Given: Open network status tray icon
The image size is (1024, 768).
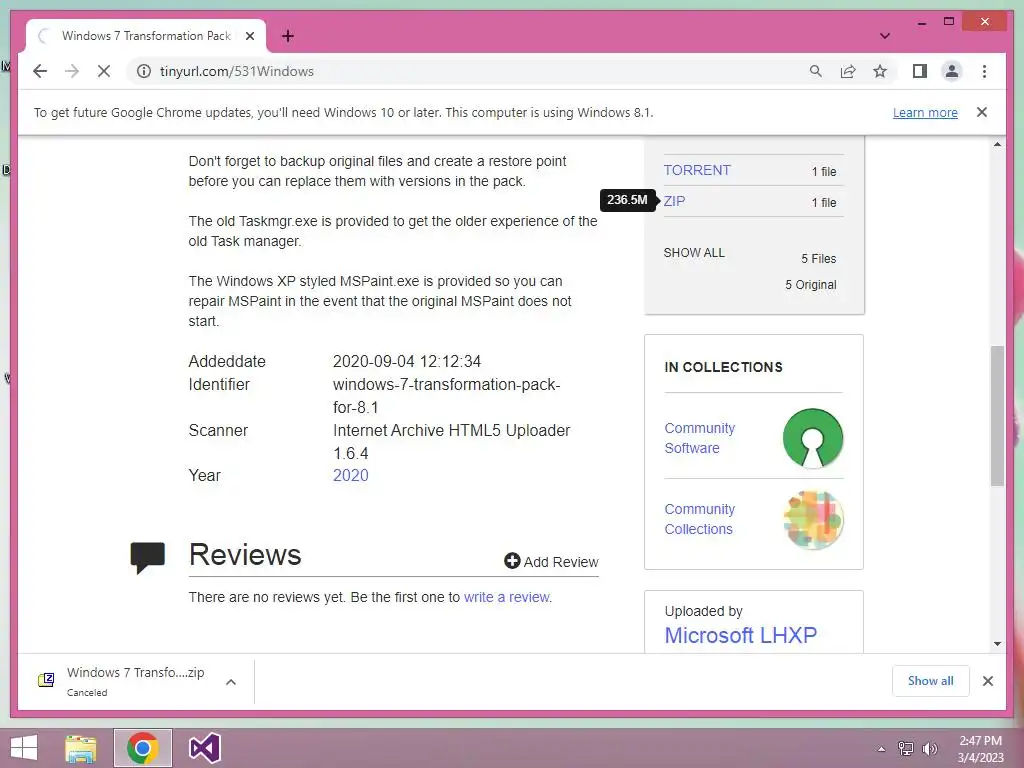Looking at the screenshot, I should click(x=905, y=749).
